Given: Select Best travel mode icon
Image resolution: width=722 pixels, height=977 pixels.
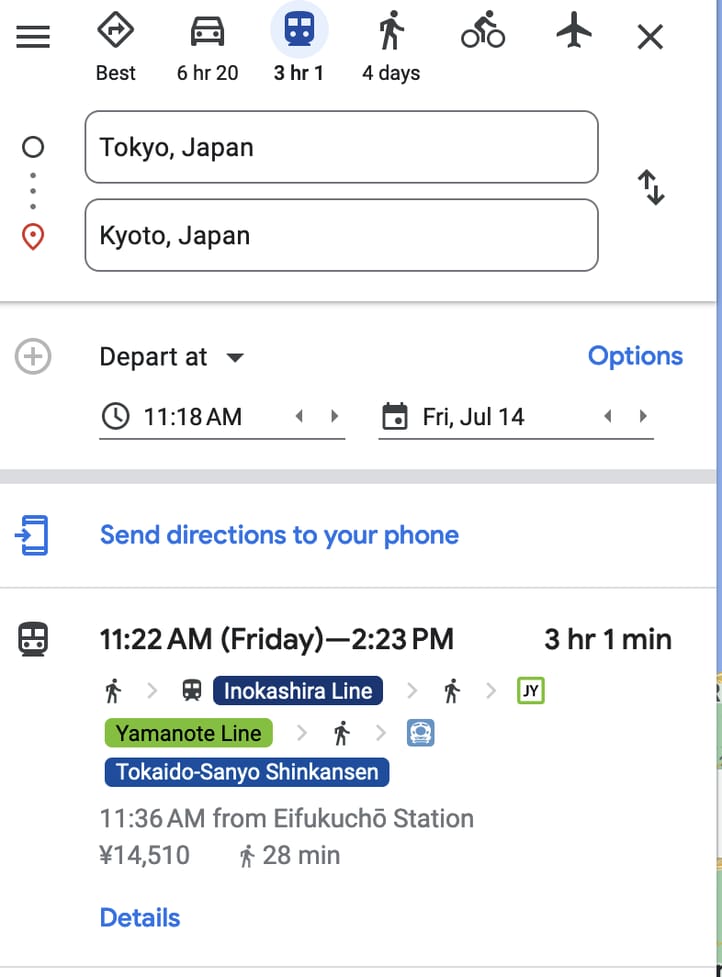Looking at the screenshot, I should (115, 34).
